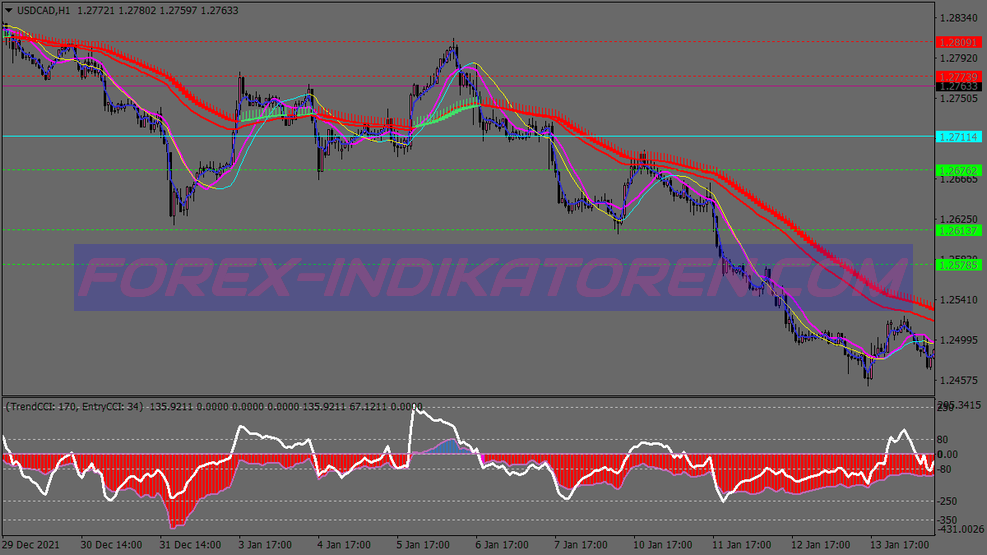Select the red 1.27739 price label

[x=959, y=77]
